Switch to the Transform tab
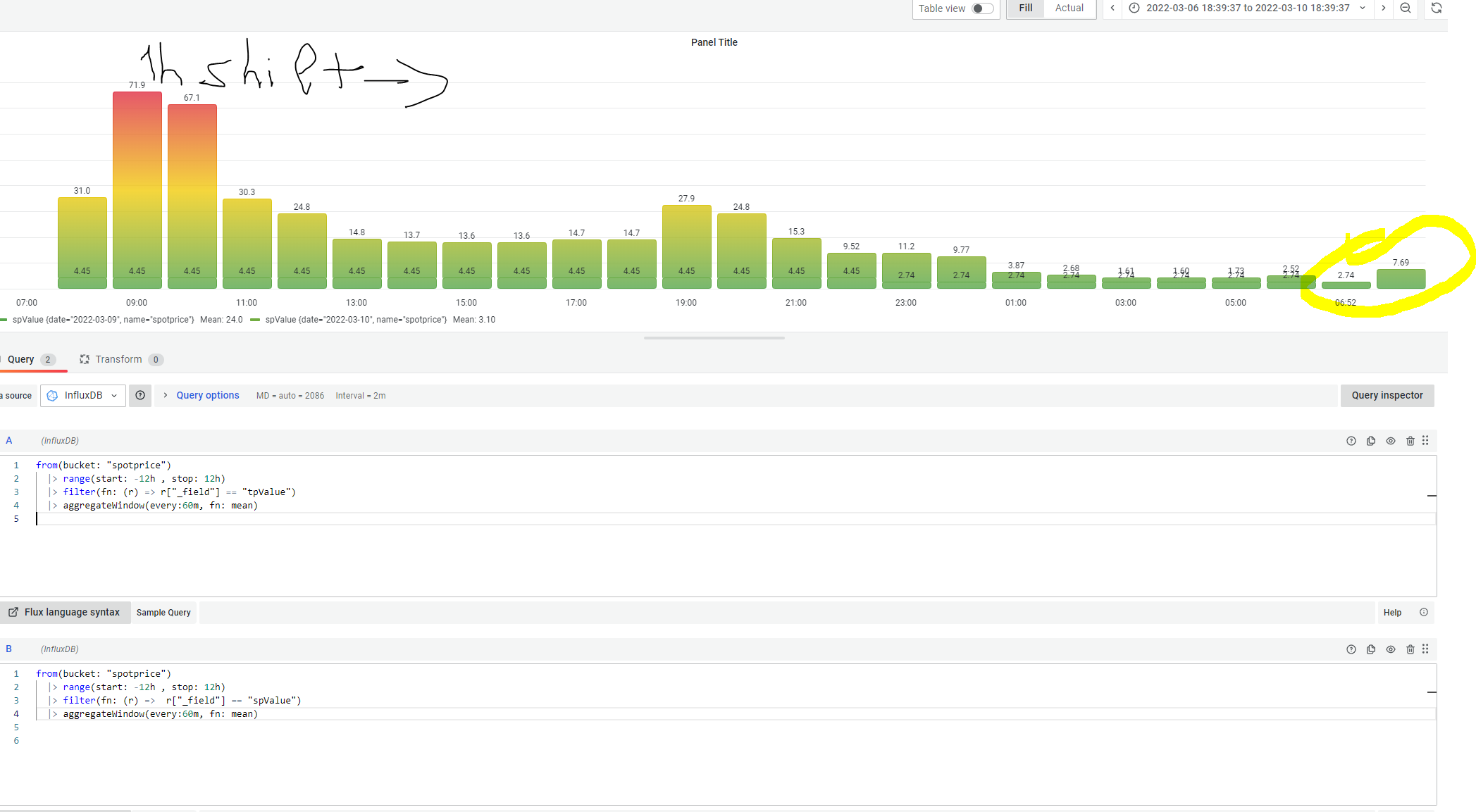This screenshot has height=812, width=1476. (120, 359)
